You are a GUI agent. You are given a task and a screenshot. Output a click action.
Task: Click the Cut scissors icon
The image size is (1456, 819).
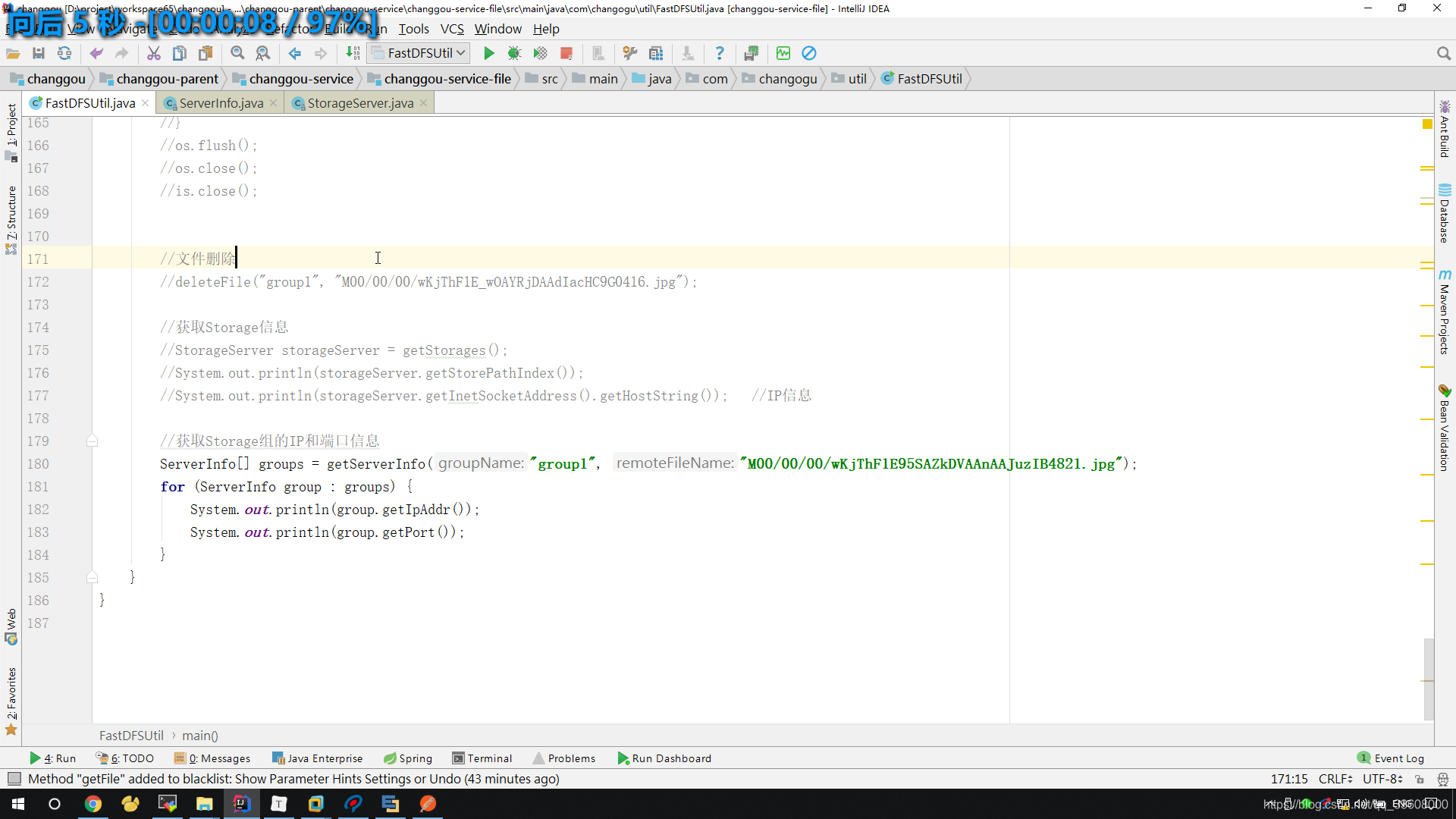click(154, 53)
